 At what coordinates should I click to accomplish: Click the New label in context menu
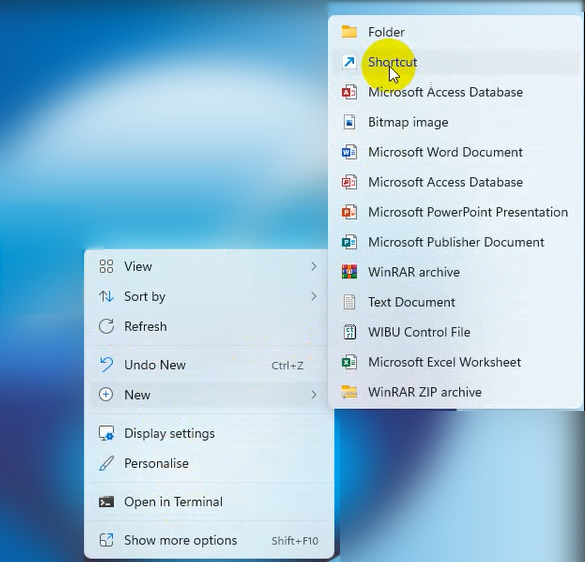click(137, 394)
